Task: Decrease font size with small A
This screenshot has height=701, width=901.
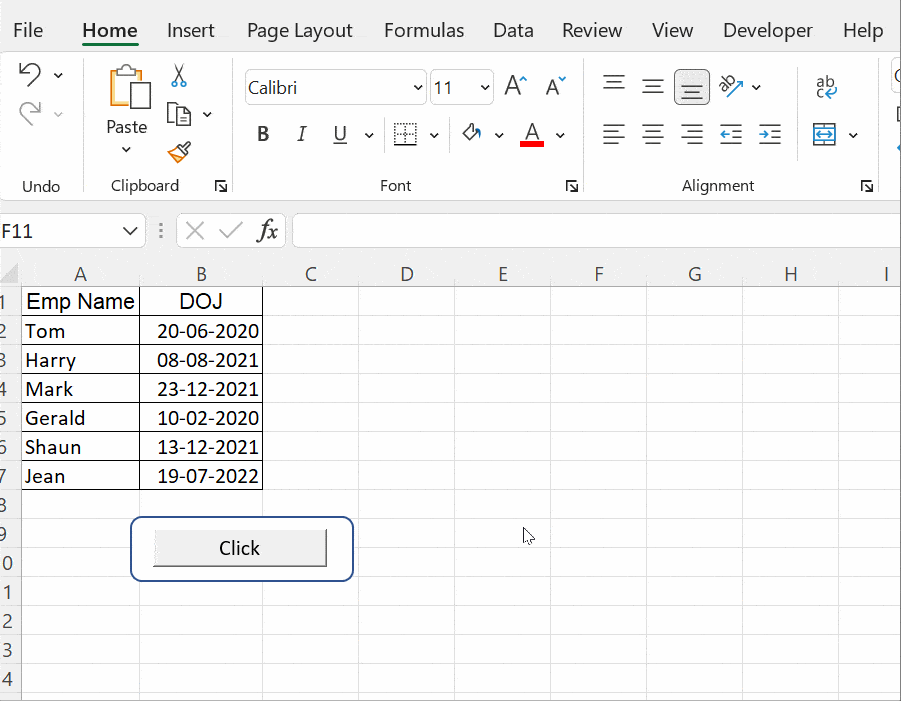Action: coord(555,87)
